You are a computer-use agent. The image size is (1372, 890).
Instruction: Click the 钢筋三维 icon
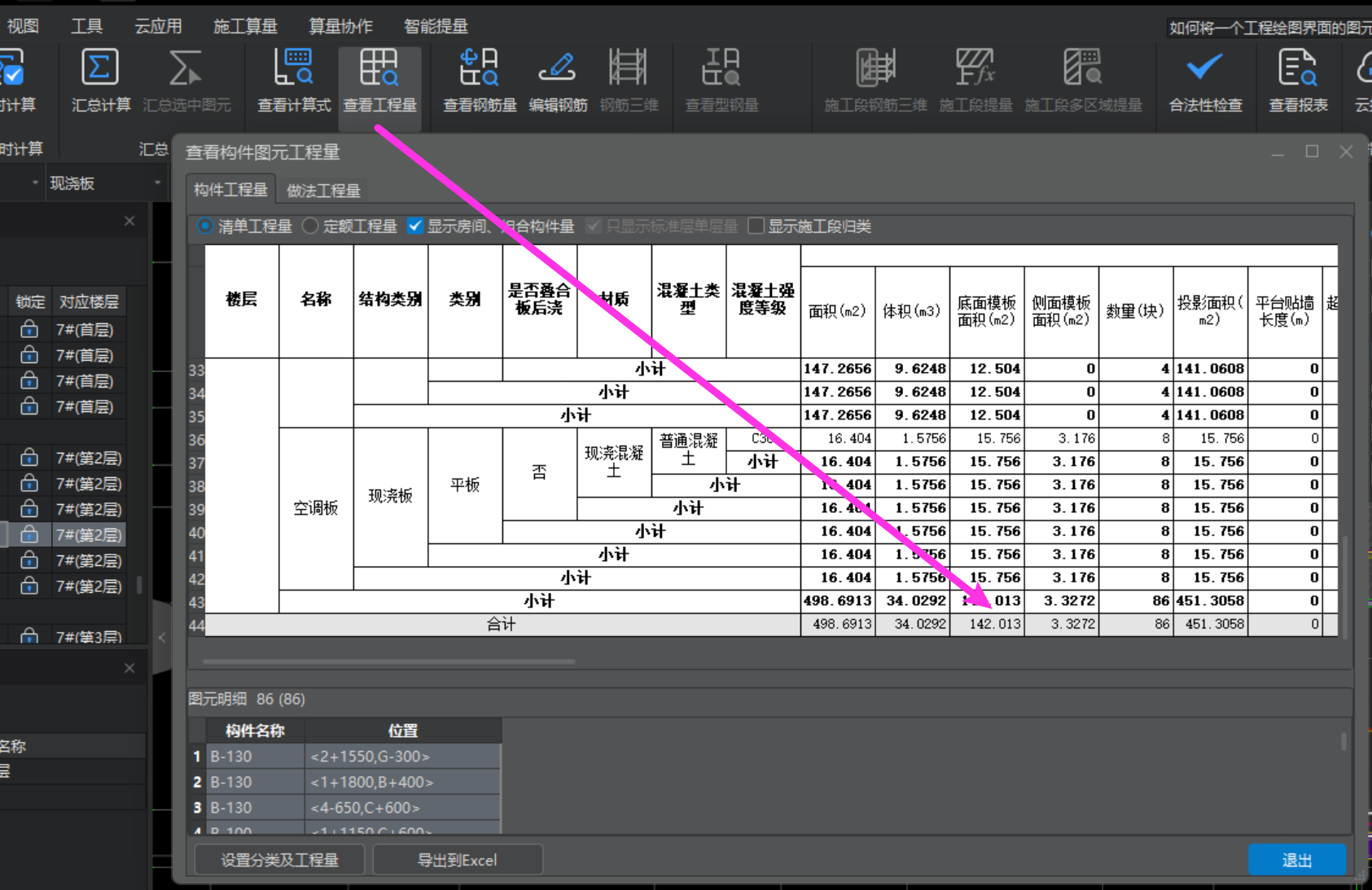pos(628,68)
